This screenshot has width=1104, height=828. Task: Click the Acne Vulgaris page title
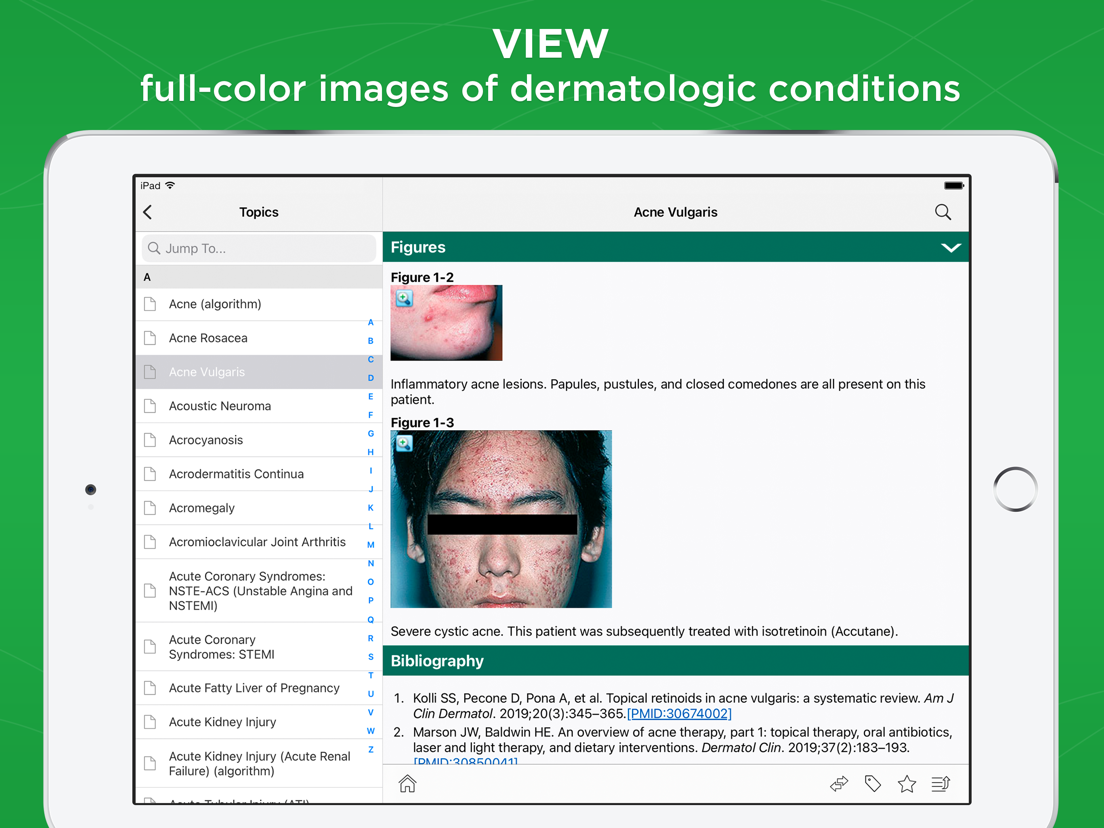(x=675, y=212)
